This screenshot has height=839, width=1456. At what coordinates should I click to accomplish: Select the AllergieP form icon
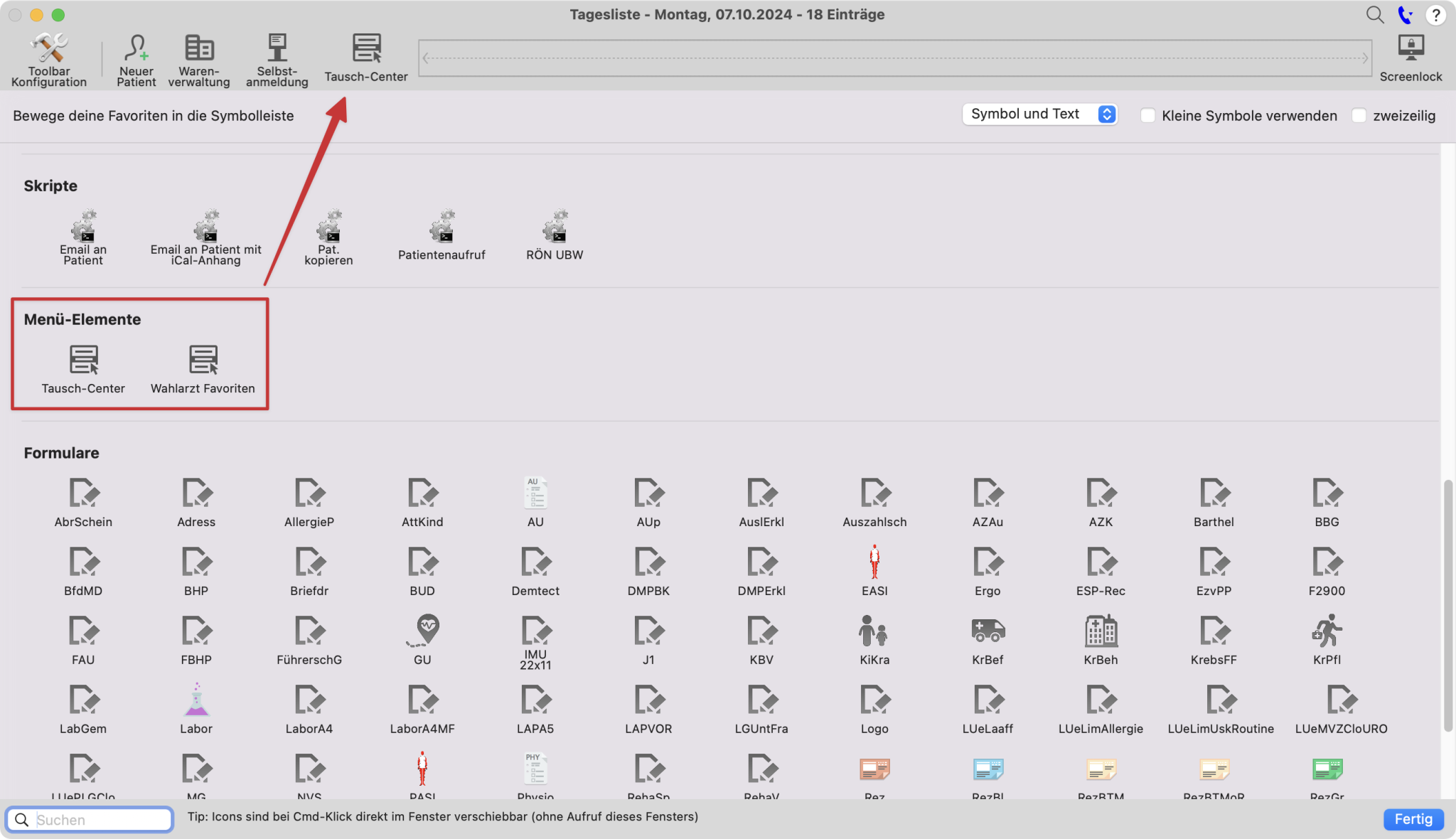pos(309,502)
